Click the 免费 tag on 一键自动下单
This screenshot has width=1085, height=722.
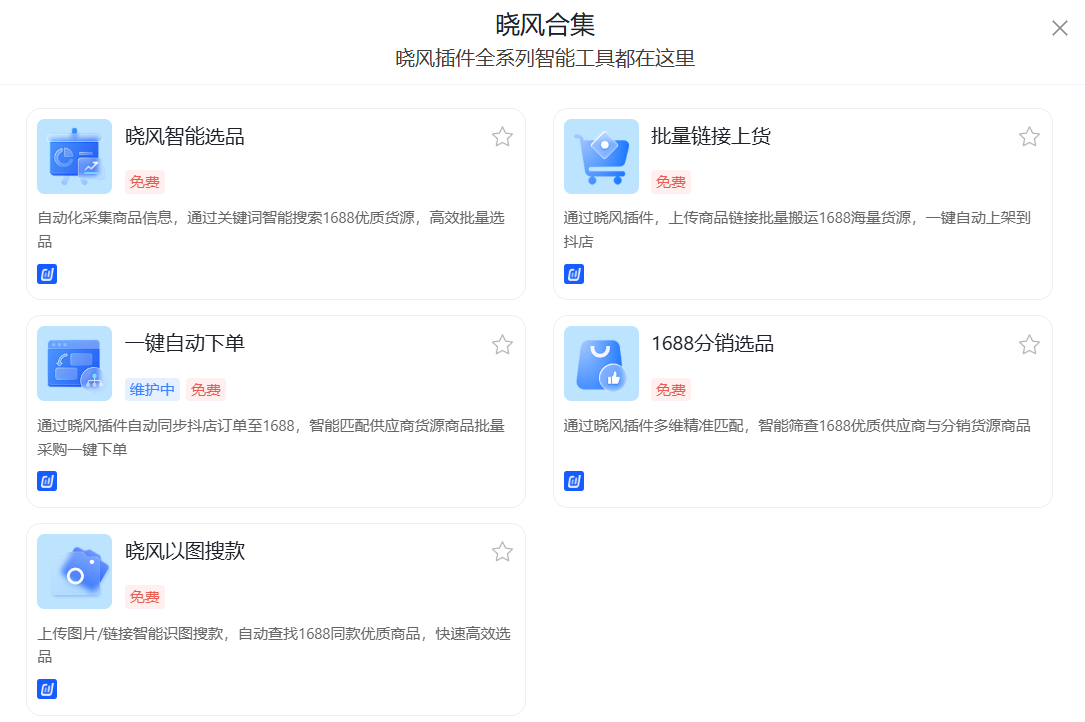click(206, 390)
